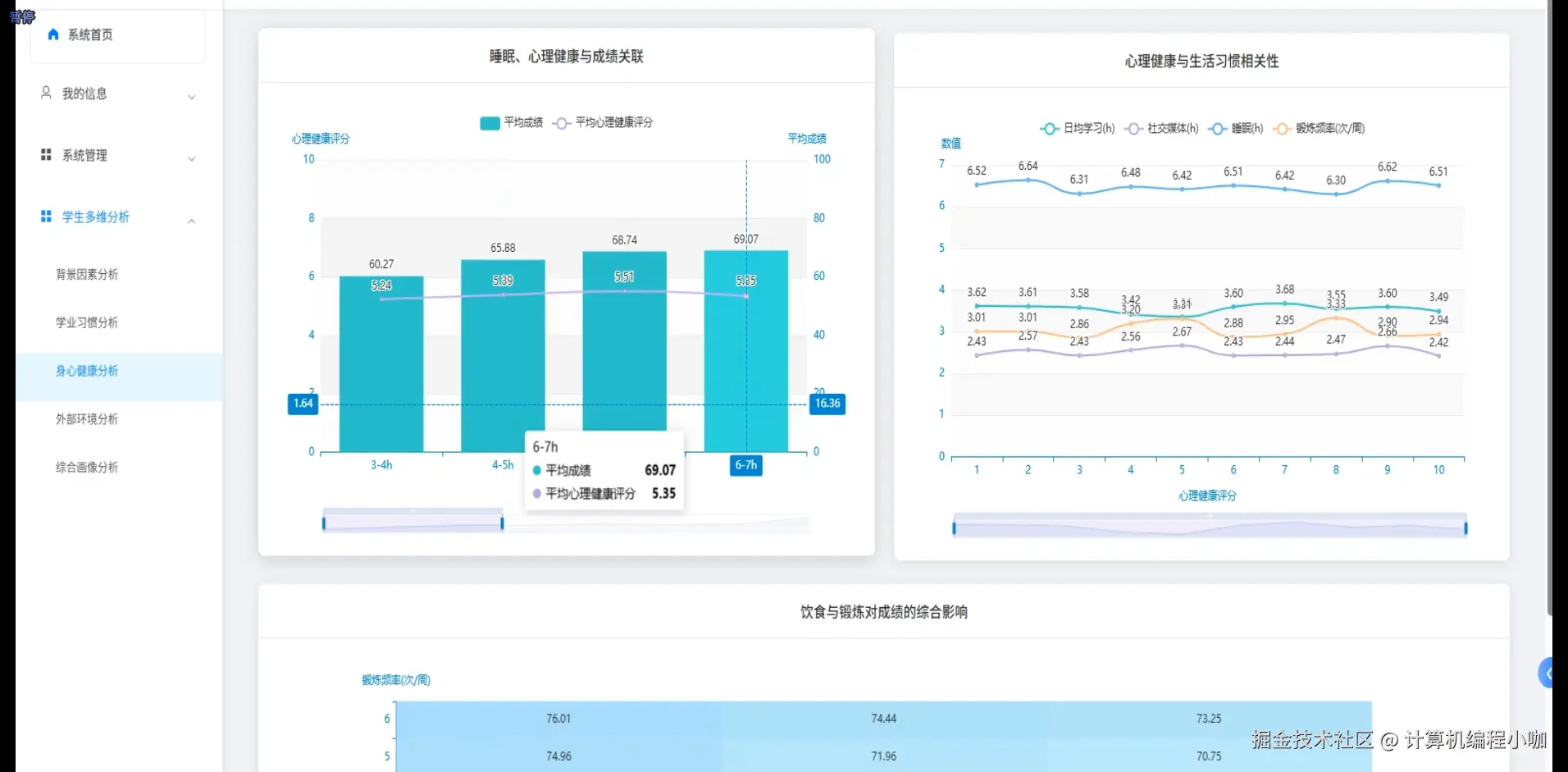1568x772 pixels.
Task: Click the 3-4h axis label
Action: pyautogui.click(x=381, y=465)
